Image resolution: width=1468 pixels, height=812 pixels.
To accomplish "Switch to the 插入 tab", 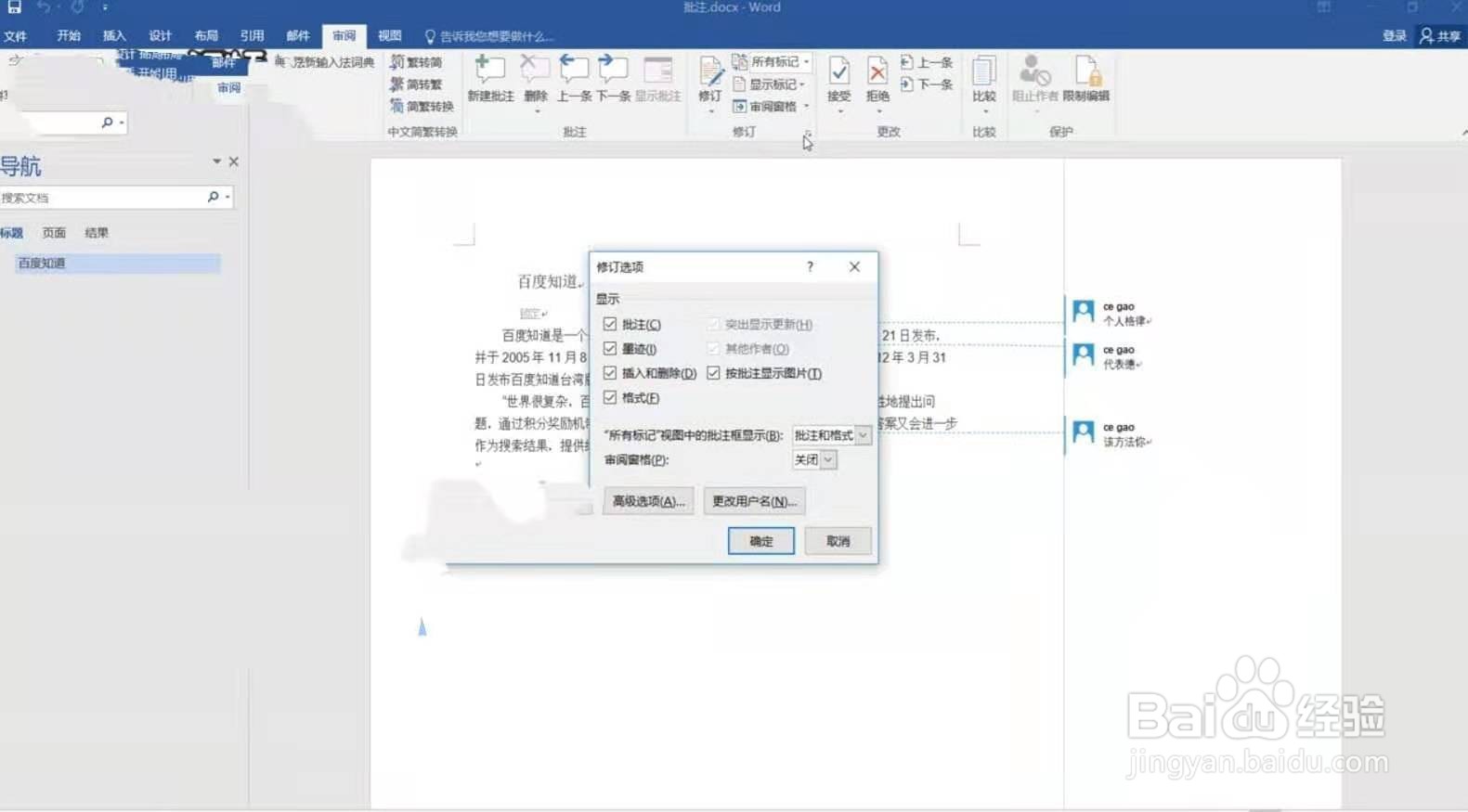I will pos(114,35).
